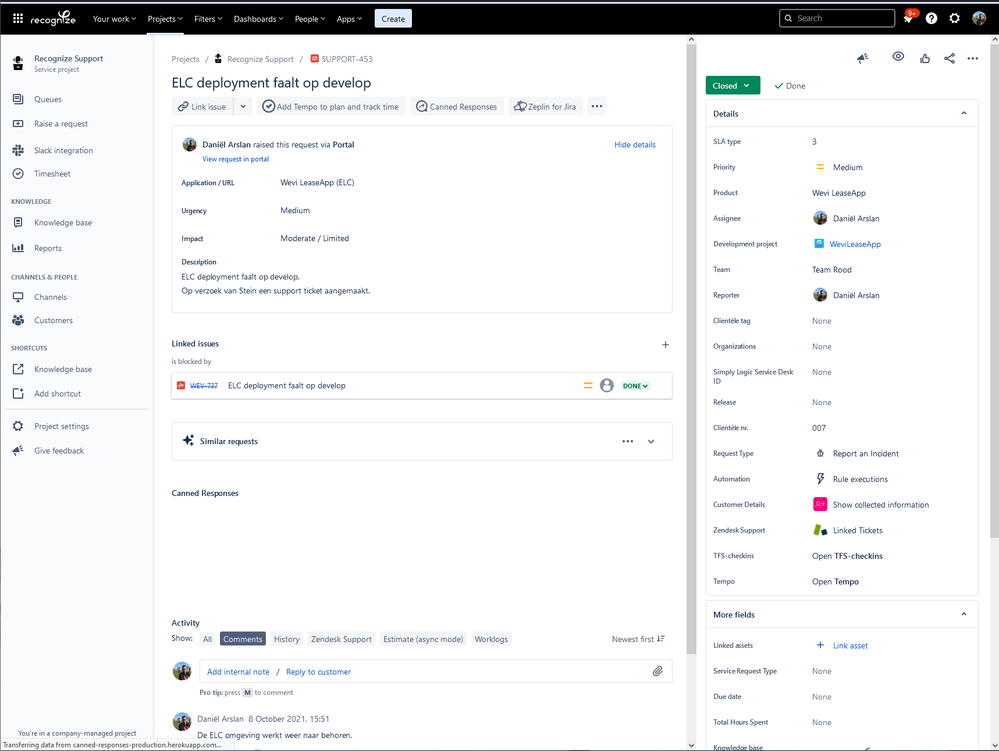Toggle Newest first sort order
This screenshot has height=751, width=999.
pos(638,639)
